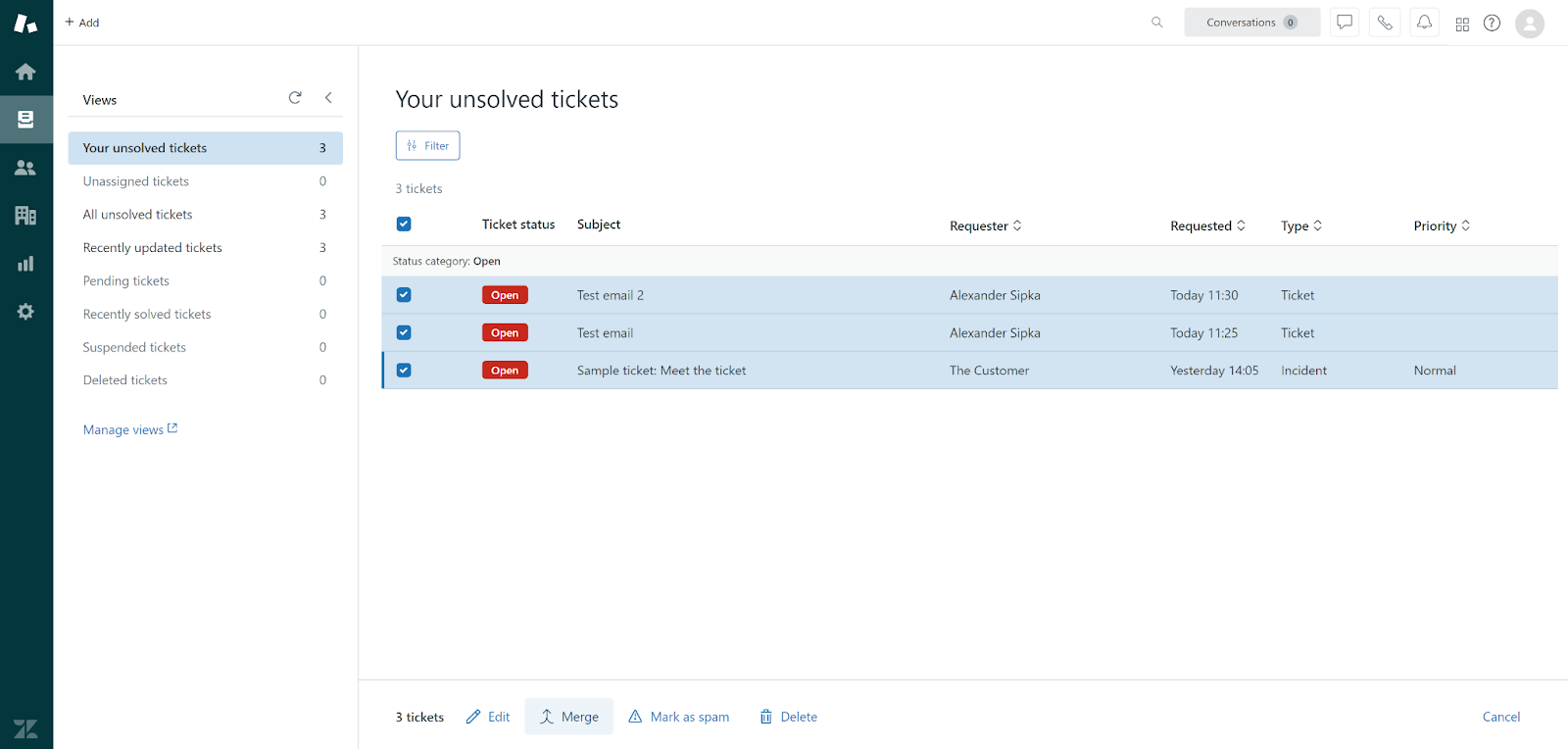The image size is (1568, 749).
Task: Open Admin gear icon in sidebar
Action: point(25,312)
